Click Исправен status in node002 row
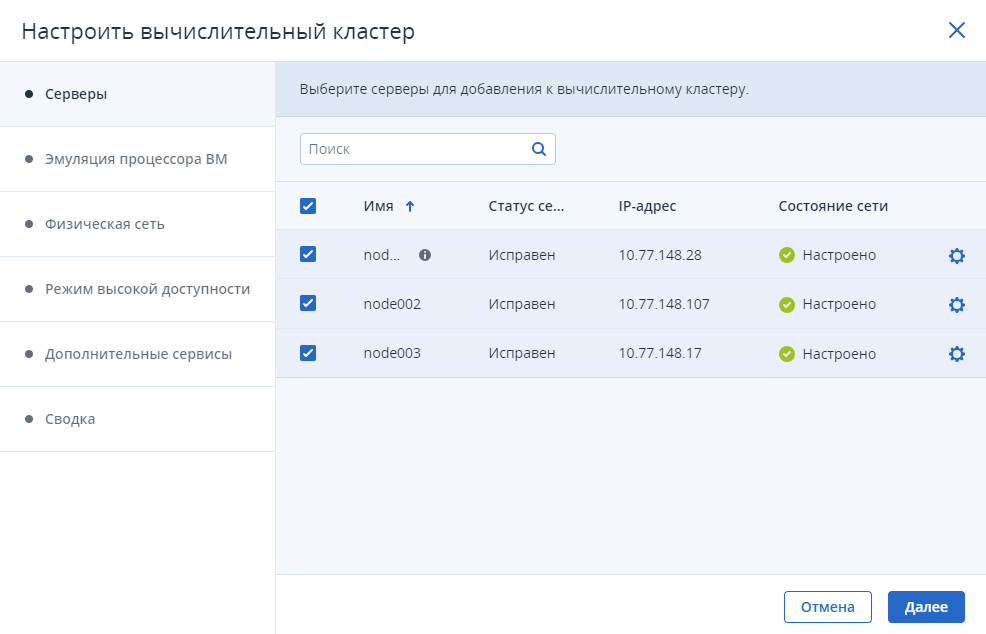Image resolution: width=986 pixels, height=634 pixels. tap(522, 304)
